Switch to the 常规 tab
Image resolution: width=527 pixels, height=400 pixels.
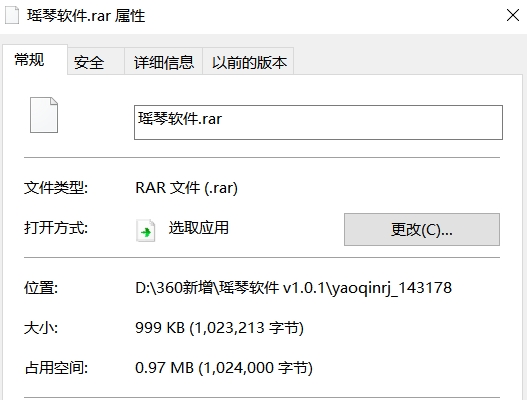[35, 59]
